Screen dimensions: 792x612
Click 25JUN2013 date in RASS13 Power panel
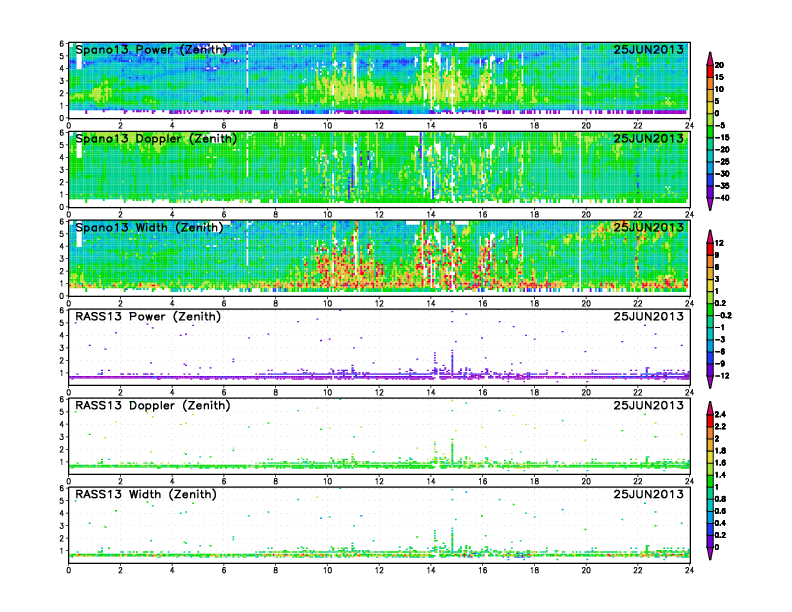(x=649, y=317)
